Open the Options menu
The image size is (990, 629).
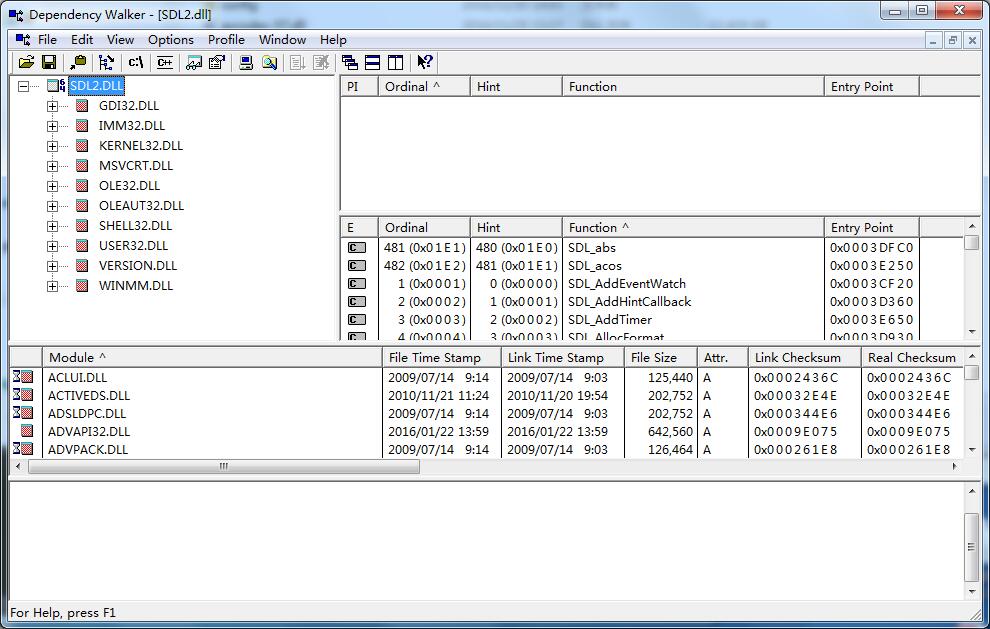pyautogui.click(x=170, y=39)
